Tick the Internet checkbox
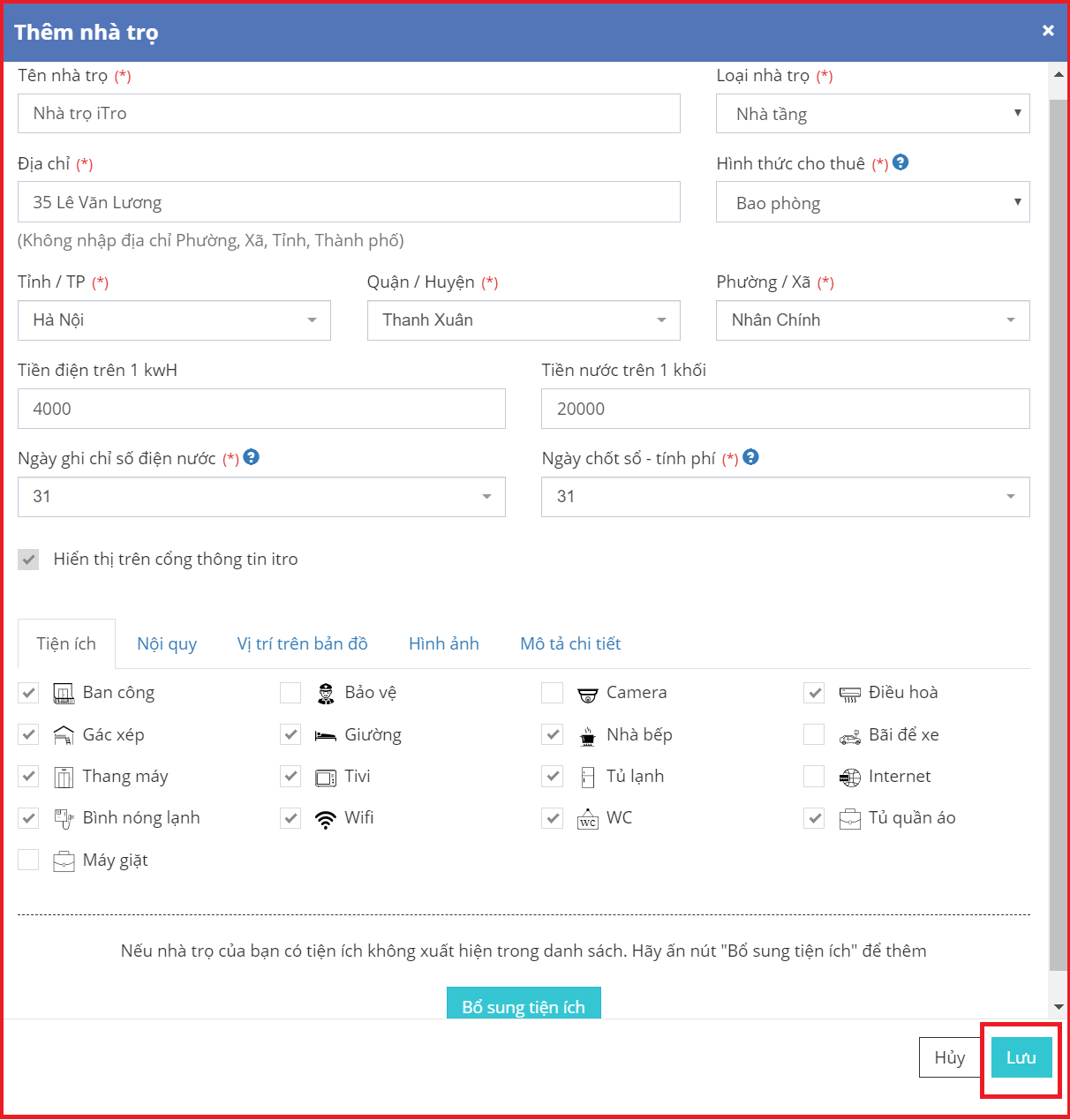Screen dimensions: 1070x1120 [x=814, y=777]
